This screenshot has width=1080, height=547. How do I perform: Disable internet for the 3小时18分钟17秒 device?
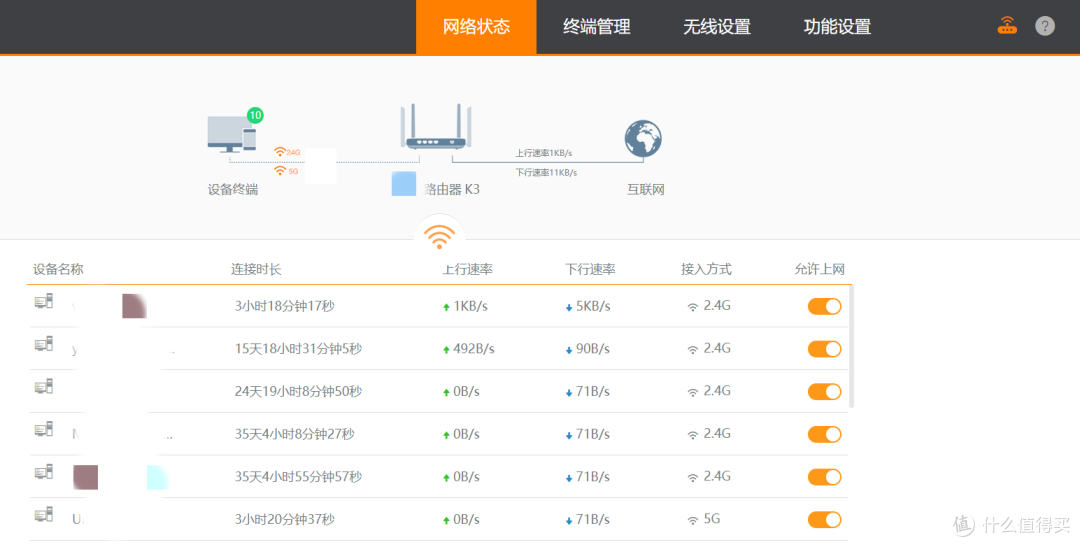824,307
